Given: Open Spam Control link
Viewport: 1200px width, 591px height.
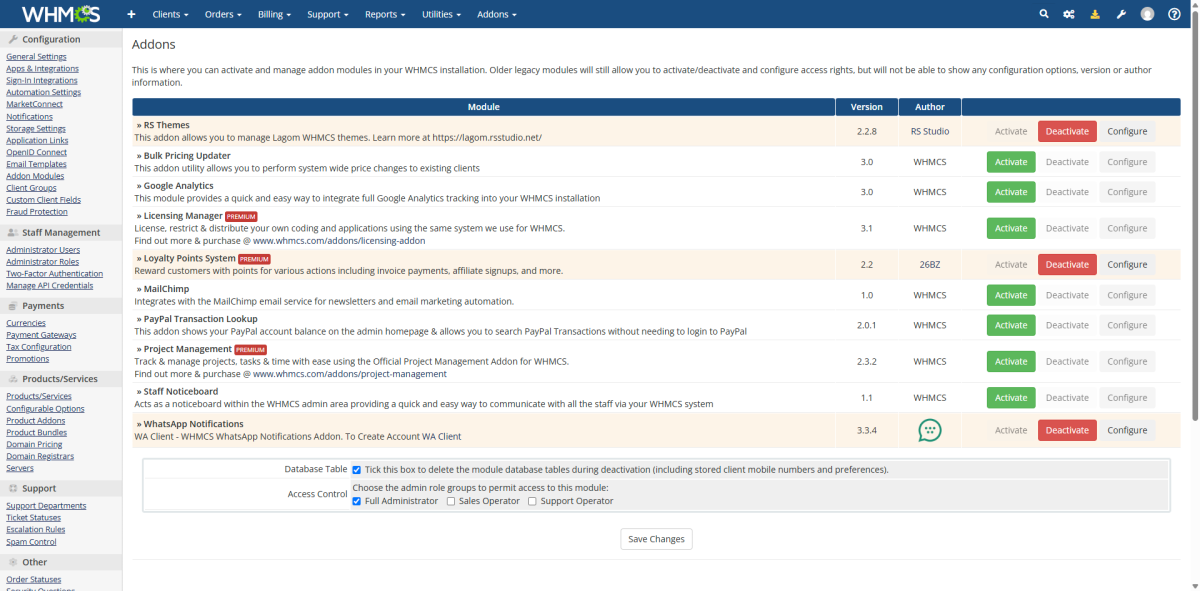Looking at the screenshot, I should 31,542.
